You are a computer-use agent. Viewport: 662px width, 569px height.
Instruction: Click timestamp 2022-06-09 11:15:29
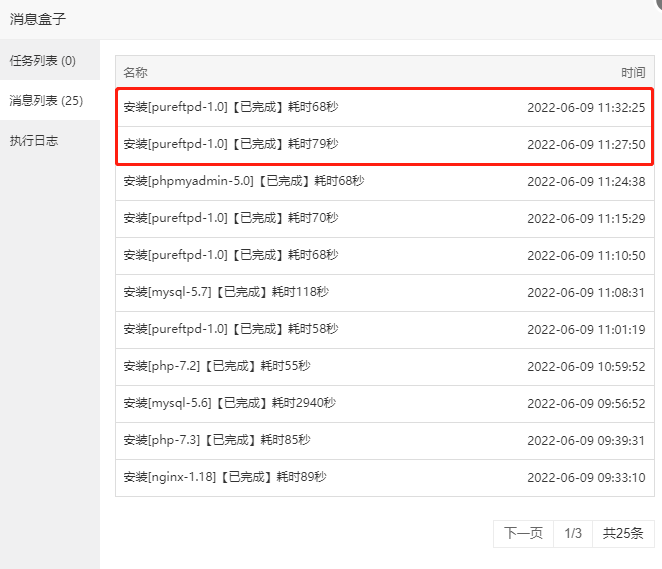click(x=586, y=219)
